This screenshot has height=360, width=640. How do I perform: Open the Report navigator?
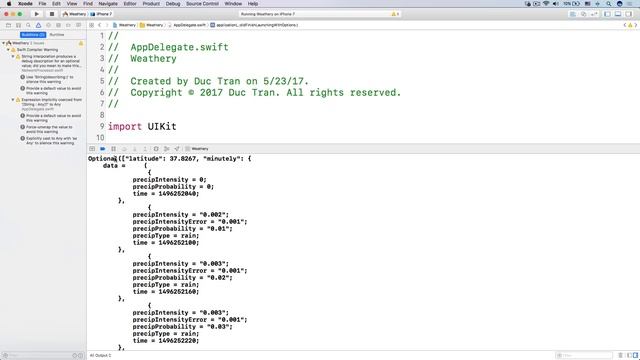78,25
